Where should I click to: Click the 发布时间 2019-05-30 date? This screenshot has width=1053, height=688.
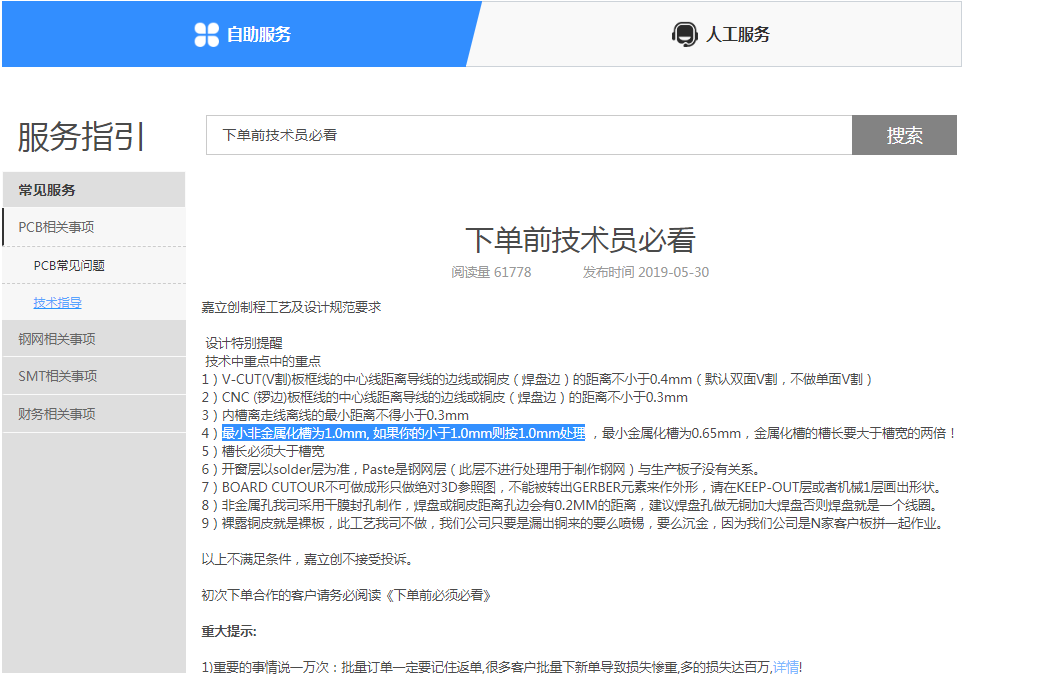click(645, 272)
